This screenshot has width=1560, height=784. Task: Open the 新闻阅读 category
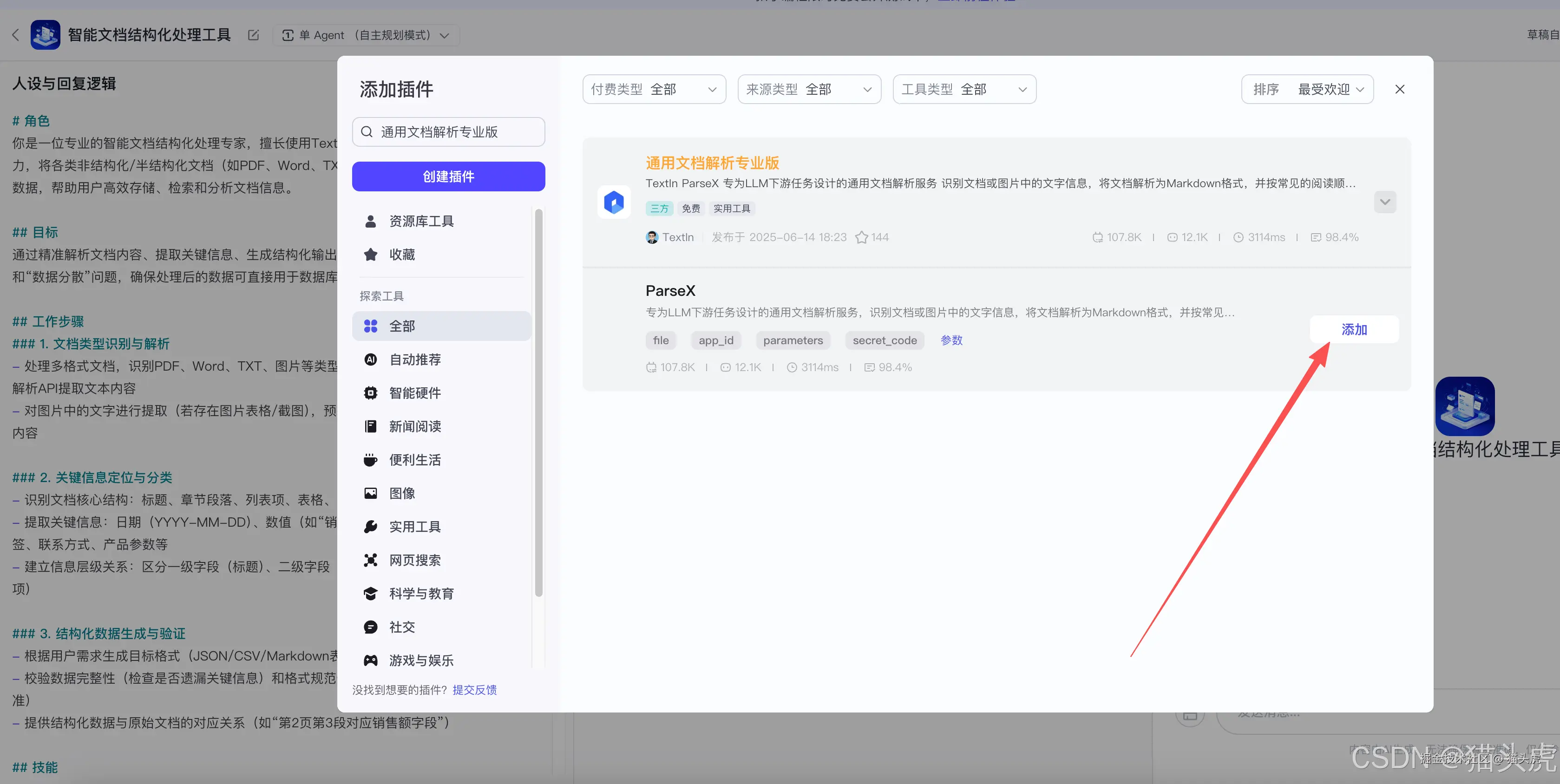414,426
